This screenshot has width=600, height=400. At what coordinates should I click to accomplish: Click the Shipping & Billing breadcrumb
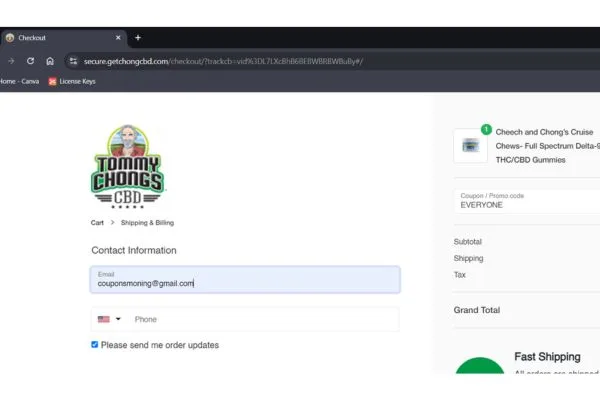(147, 223)
